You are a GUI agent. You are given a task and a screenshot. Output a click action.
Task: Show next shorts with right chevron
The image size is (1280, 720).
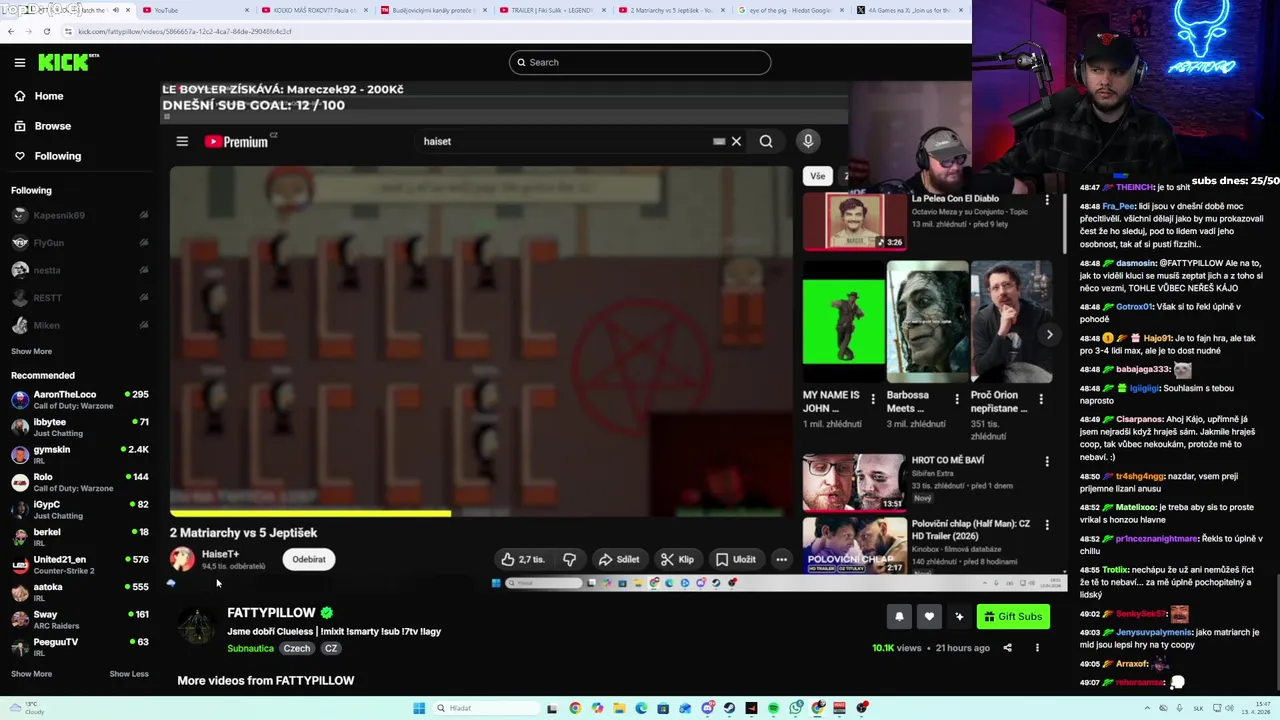pos(1049,335)
